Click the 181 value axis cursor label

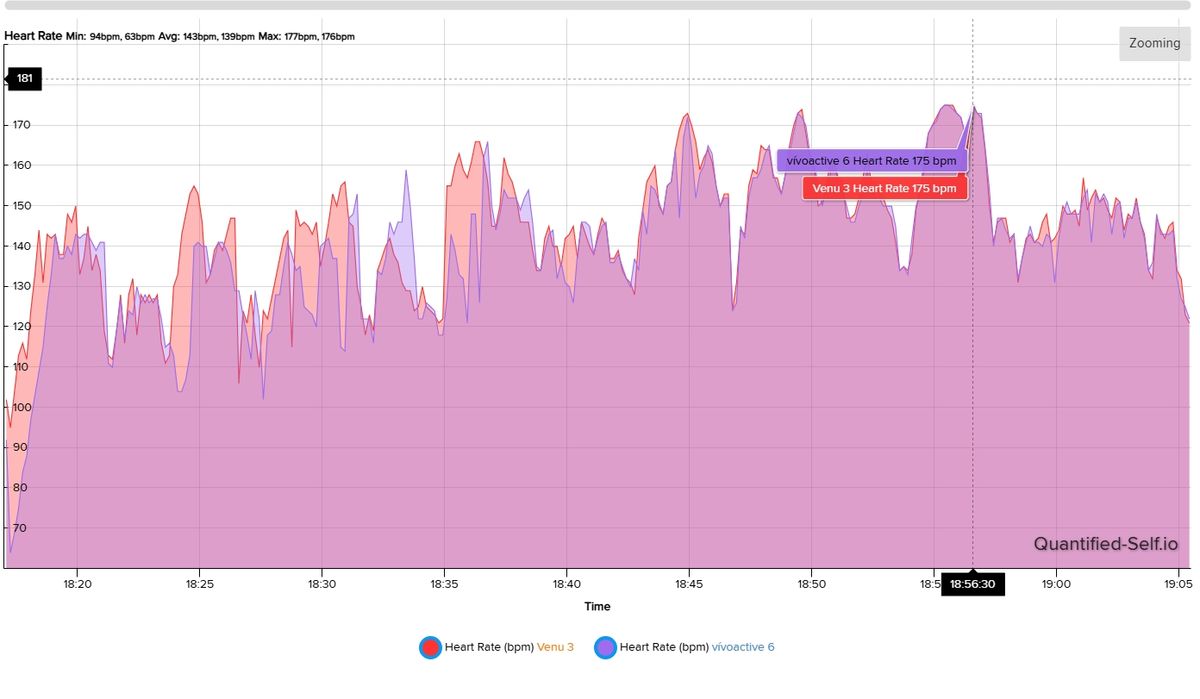pyautogui.click(x=24, y=78)
